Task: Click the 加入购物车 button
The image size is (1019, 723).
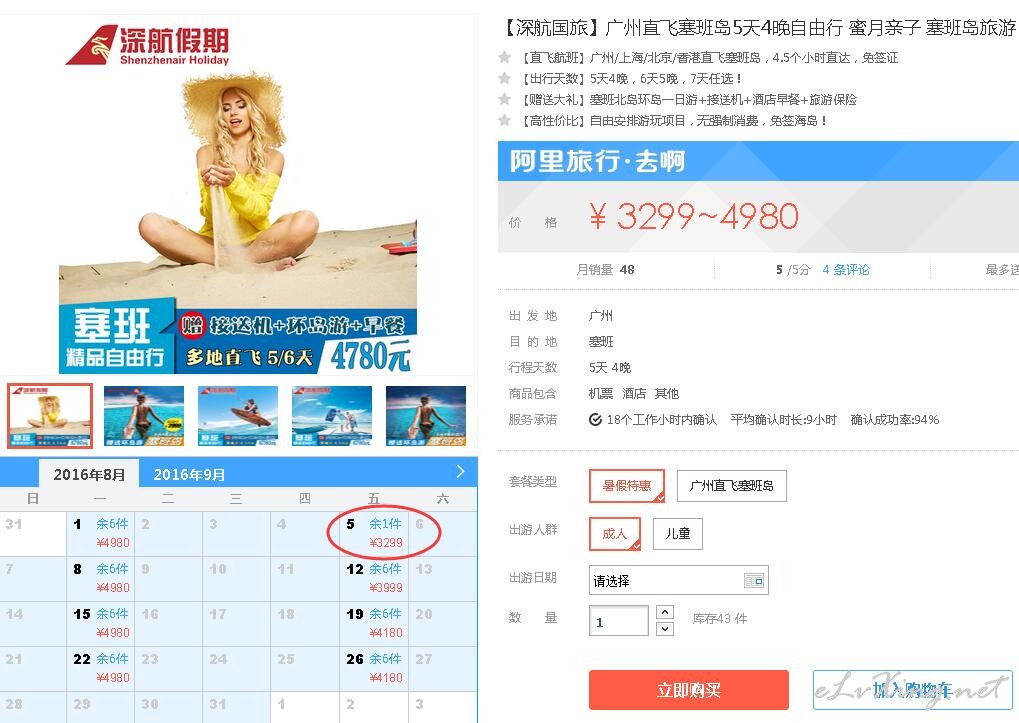Action: [912, 690]
